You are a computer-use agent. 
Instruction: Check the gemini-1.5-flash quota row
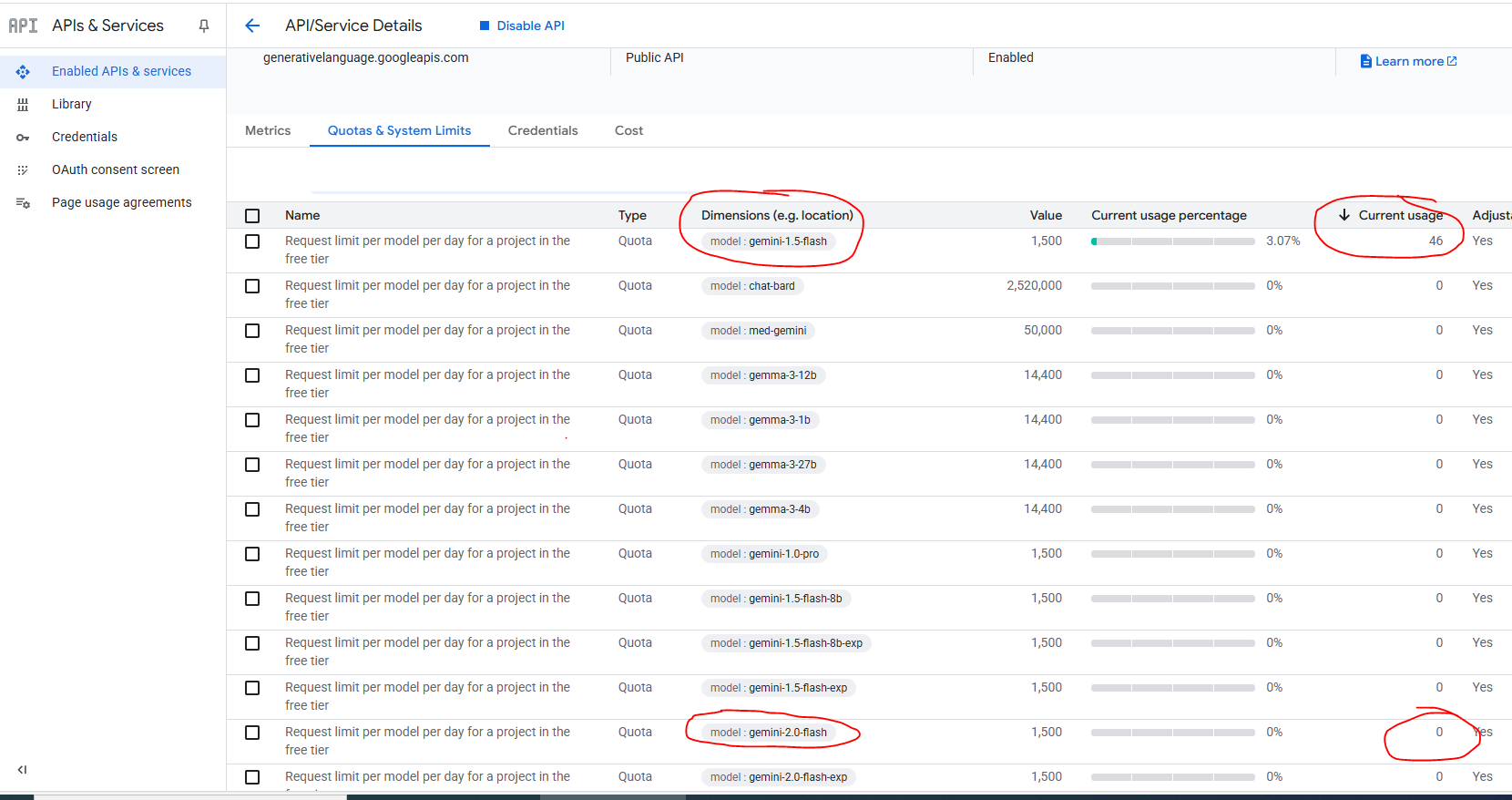[252, 241]
